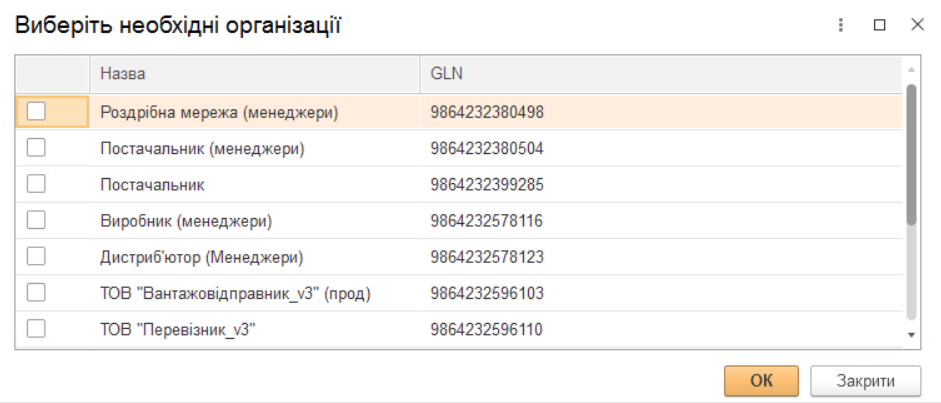Screen dimensions: 941x403
Task: Confirm selection with the OK button
Action: tap(761, 380)
